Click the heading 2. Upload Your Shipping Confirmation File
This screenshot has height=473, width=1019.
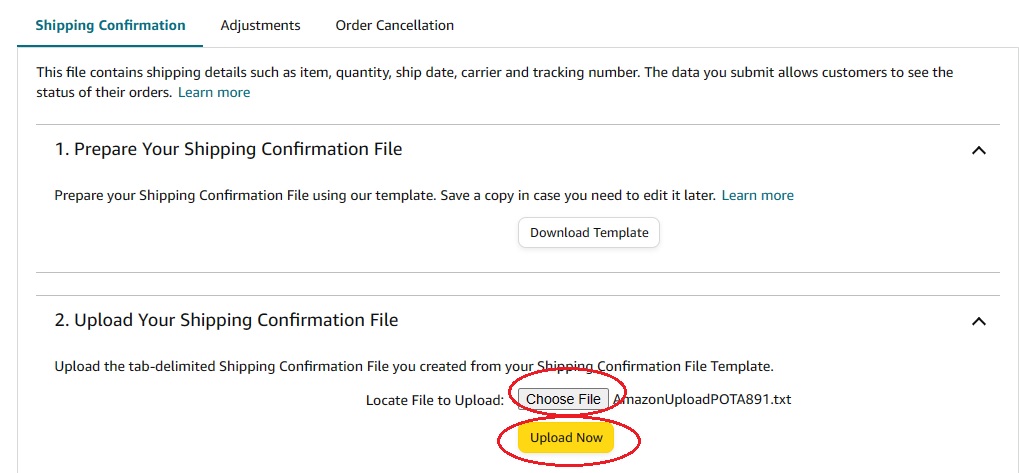[226, 320]
